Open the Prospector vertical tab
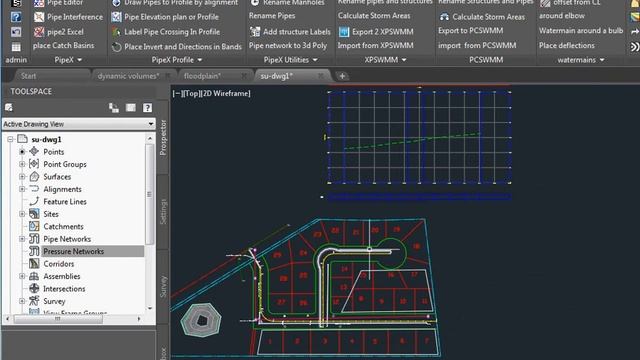 point(163,137)
